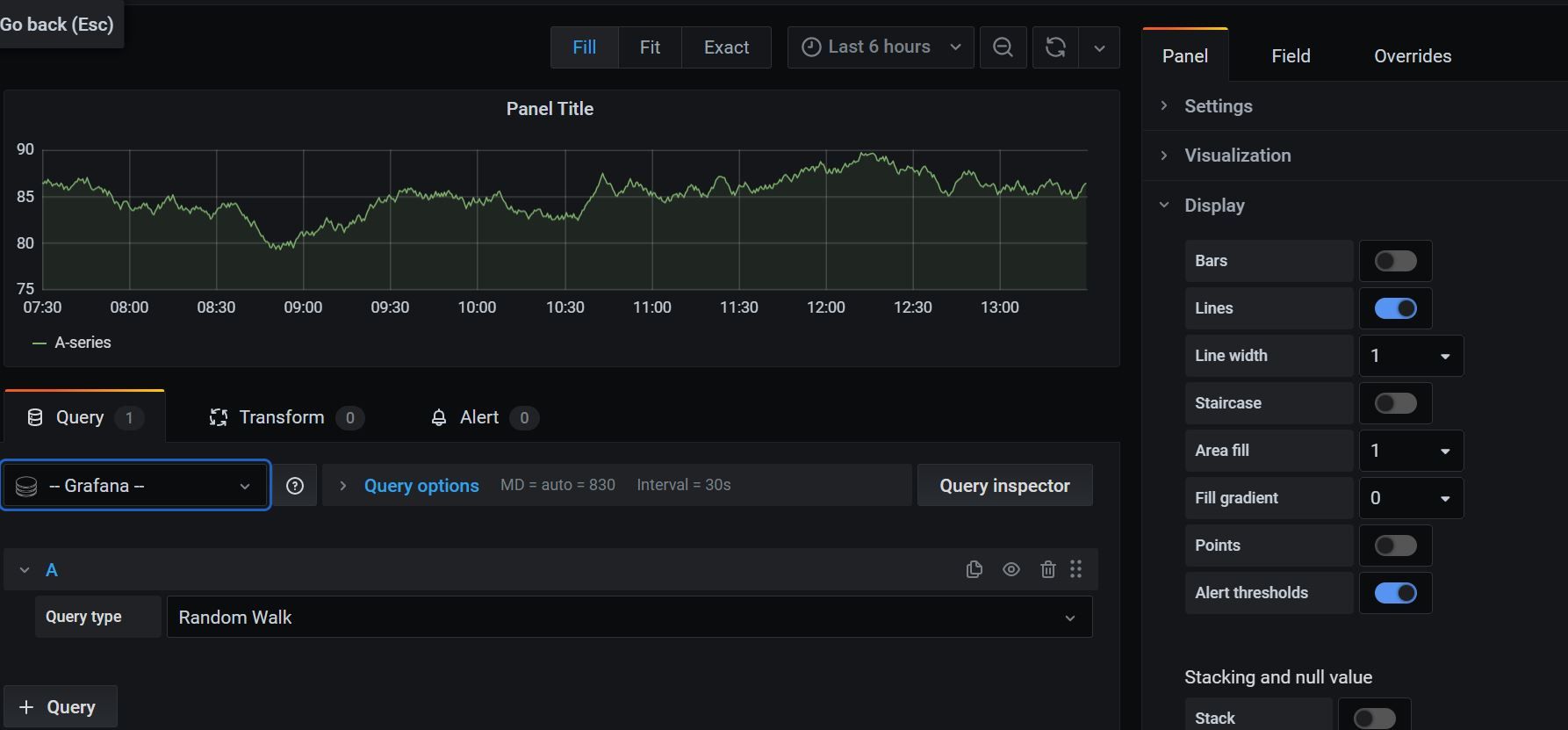
Task: Click the refresh dashboard icon
Action: [1055, 47]
